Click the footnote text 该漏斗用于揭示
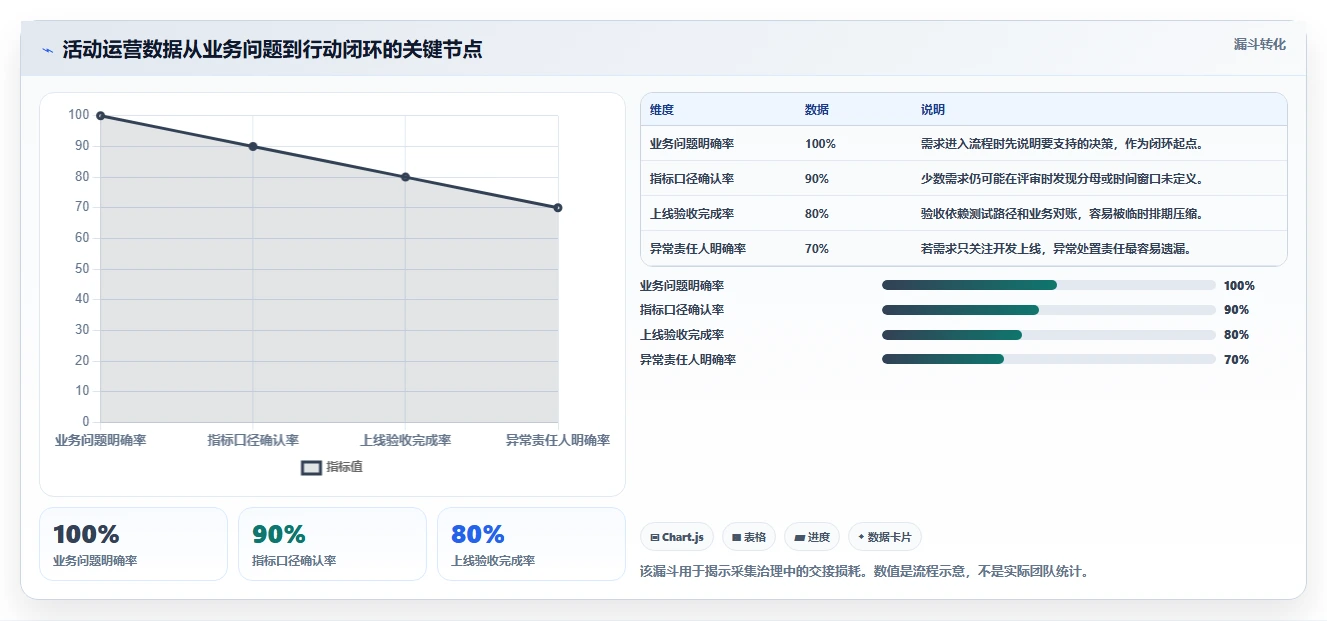The image size is (1327, 621). coord(864,572)
